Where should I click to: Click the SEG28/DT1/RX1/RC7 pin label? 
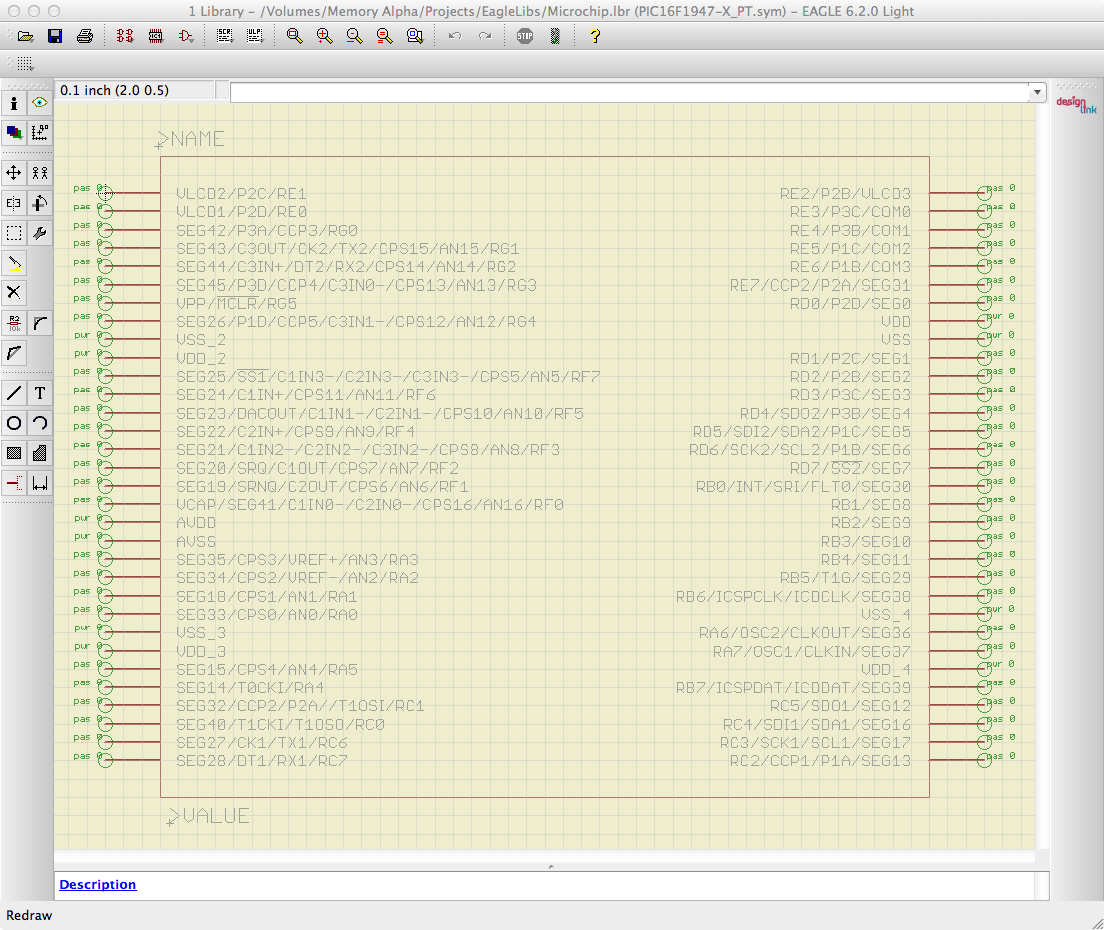262,761
